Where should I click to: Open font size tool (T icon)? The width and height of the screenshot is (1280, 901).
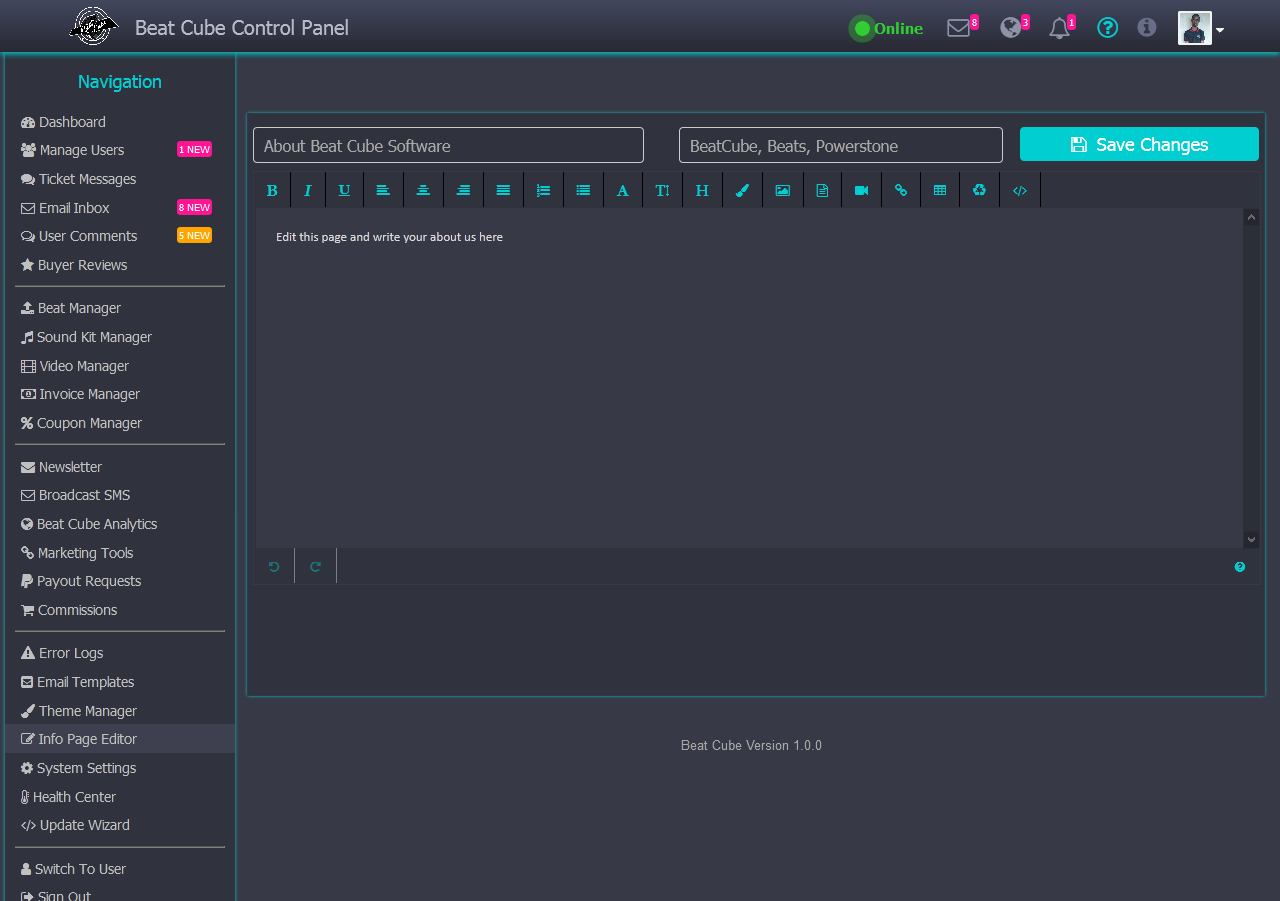(x=662, y=190)
